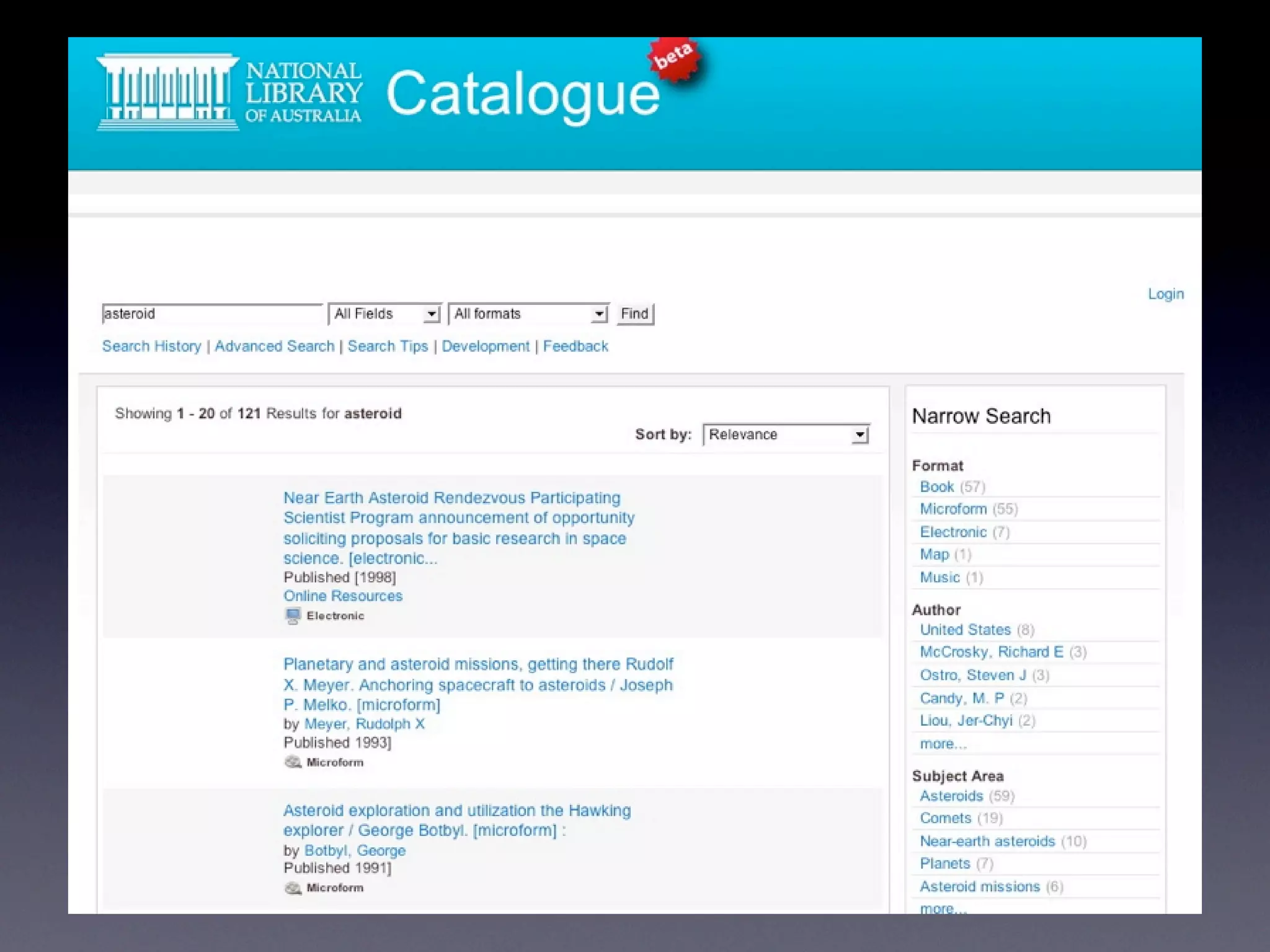1270x952 pixels.
Task: Narrow search by Music format
Action: tap(940, 577)
